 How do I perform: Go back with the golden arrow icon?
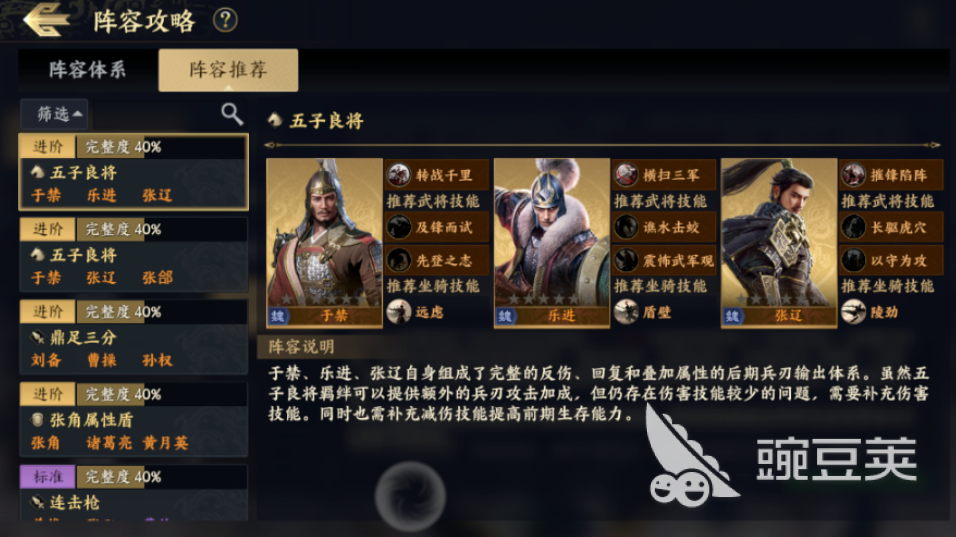tap(46, 20)
